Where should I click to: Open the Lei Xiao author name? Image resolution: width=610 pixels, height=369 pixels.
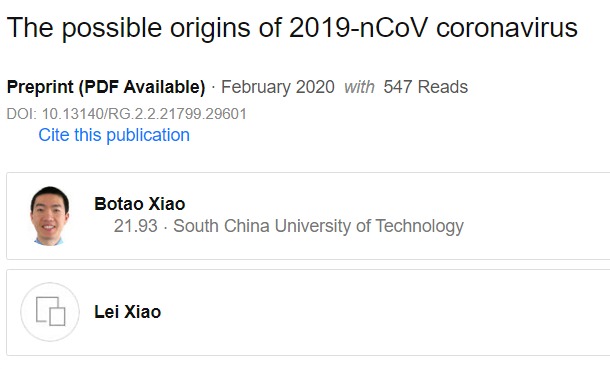[128, 312]
